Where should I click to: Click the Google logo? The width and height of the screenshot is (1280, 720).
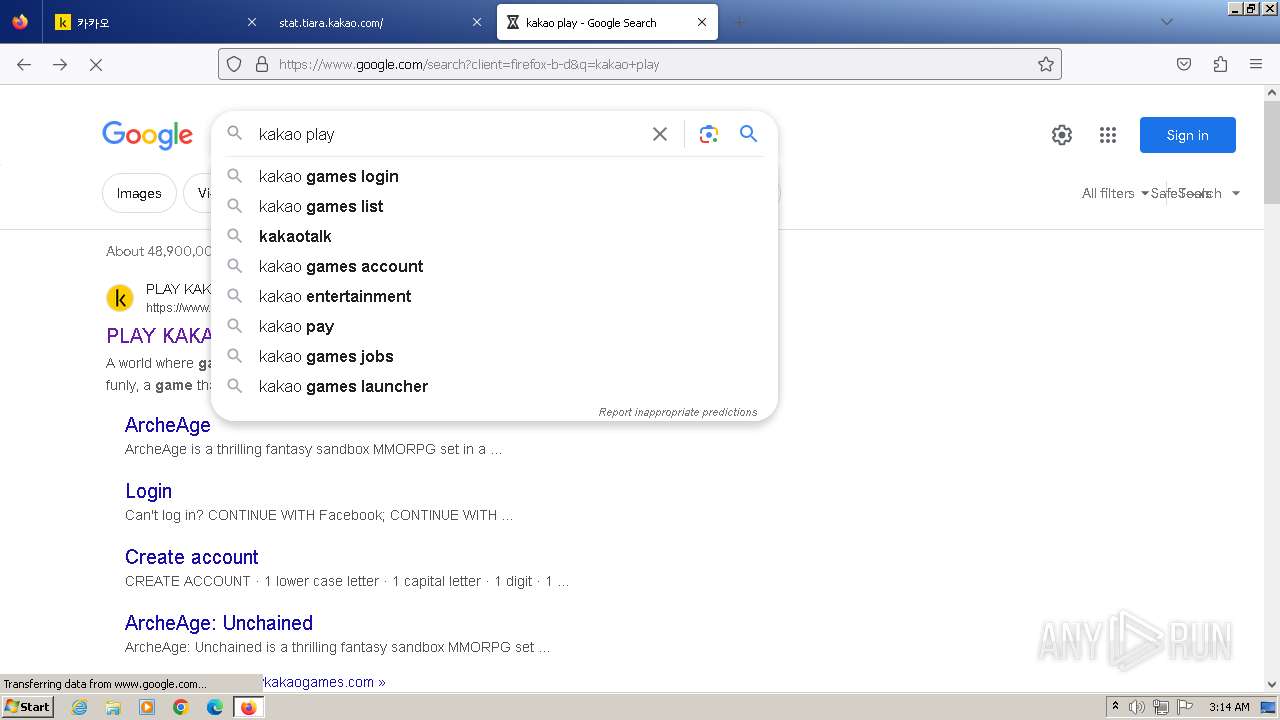tap(147, 135)
